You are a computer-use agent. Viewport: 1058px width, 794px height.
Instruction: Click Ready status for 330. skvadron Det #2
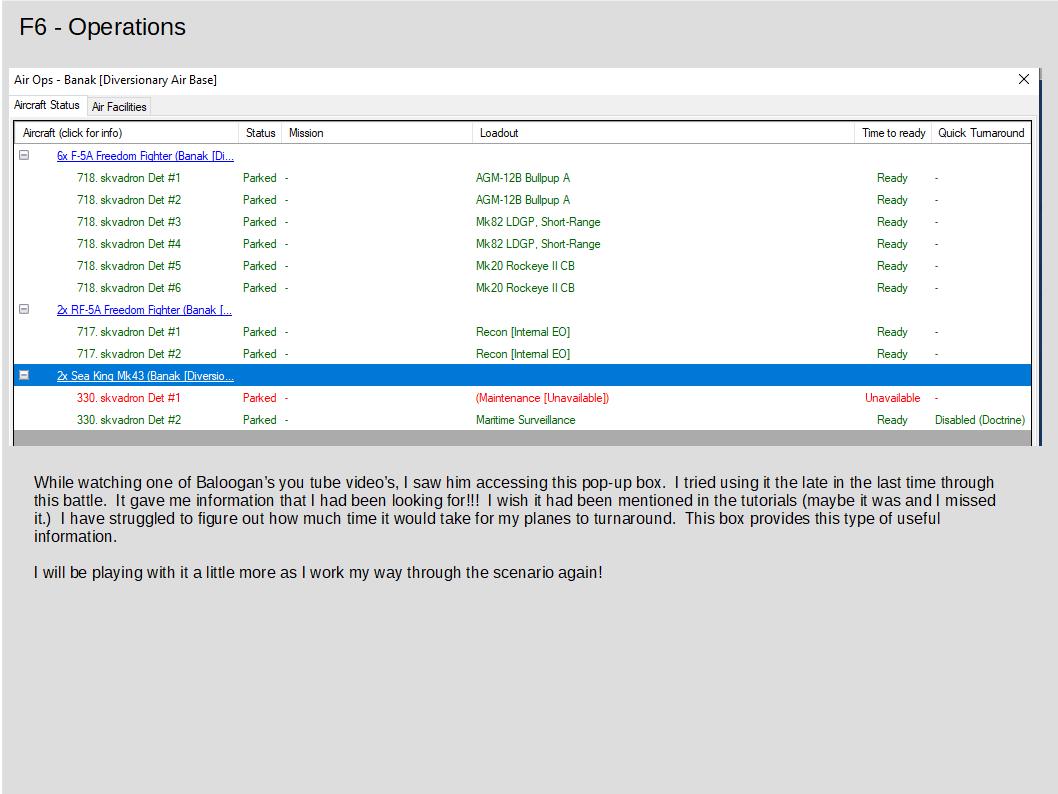pos(892,420)
